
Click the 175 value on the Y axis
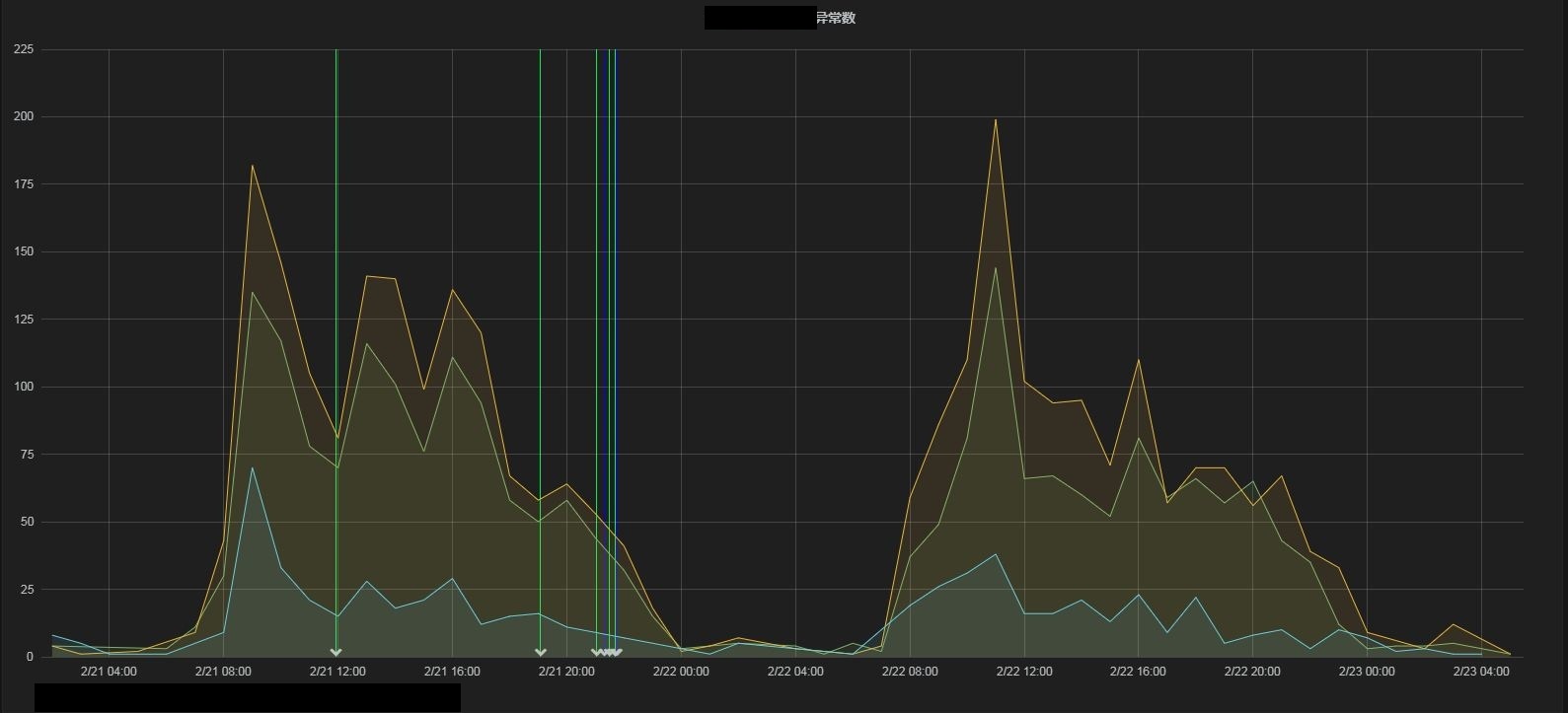click(24, 184)
